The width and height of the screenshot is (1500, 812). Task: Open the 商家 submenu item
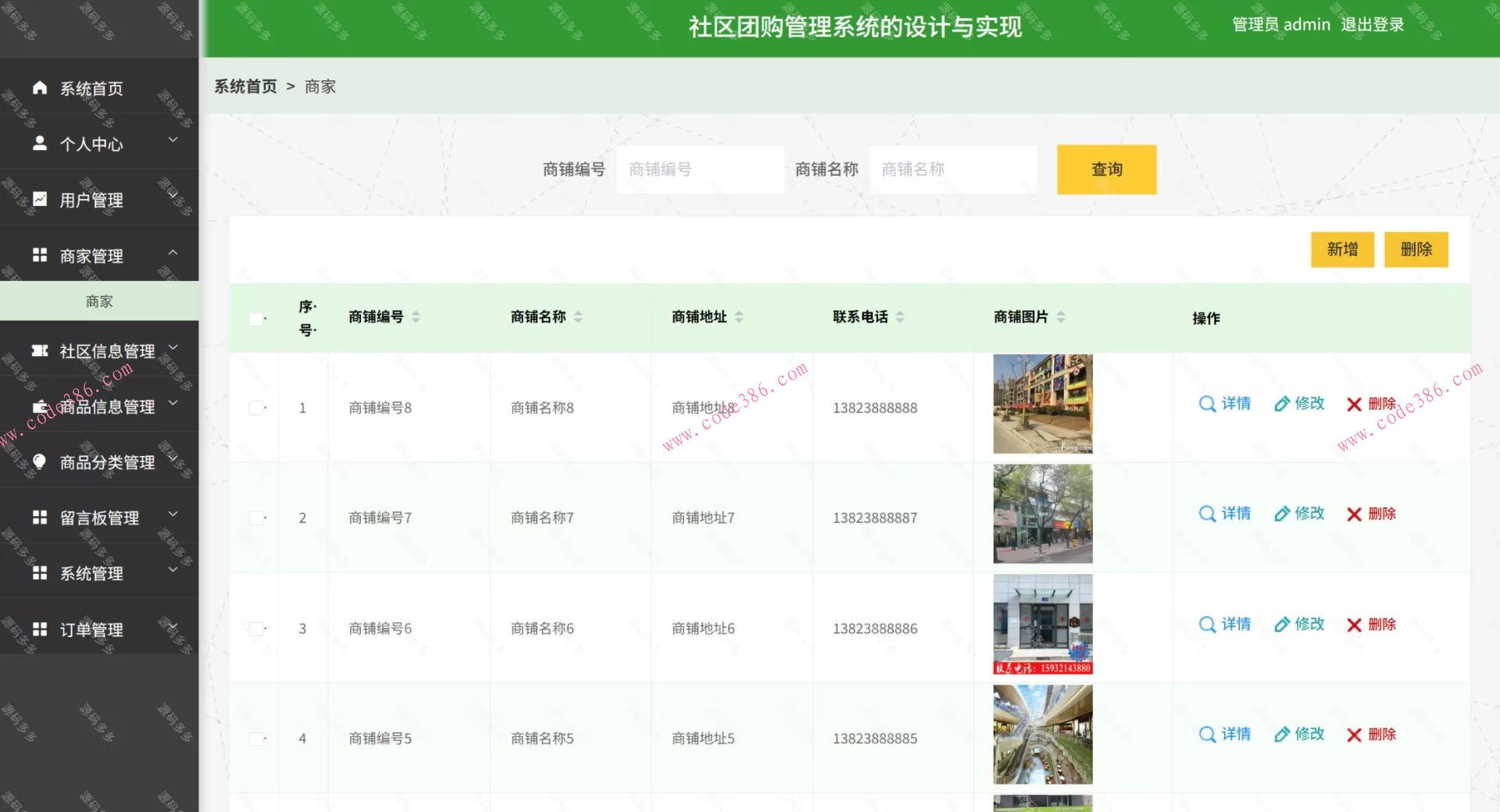click(x=99, y=301)
